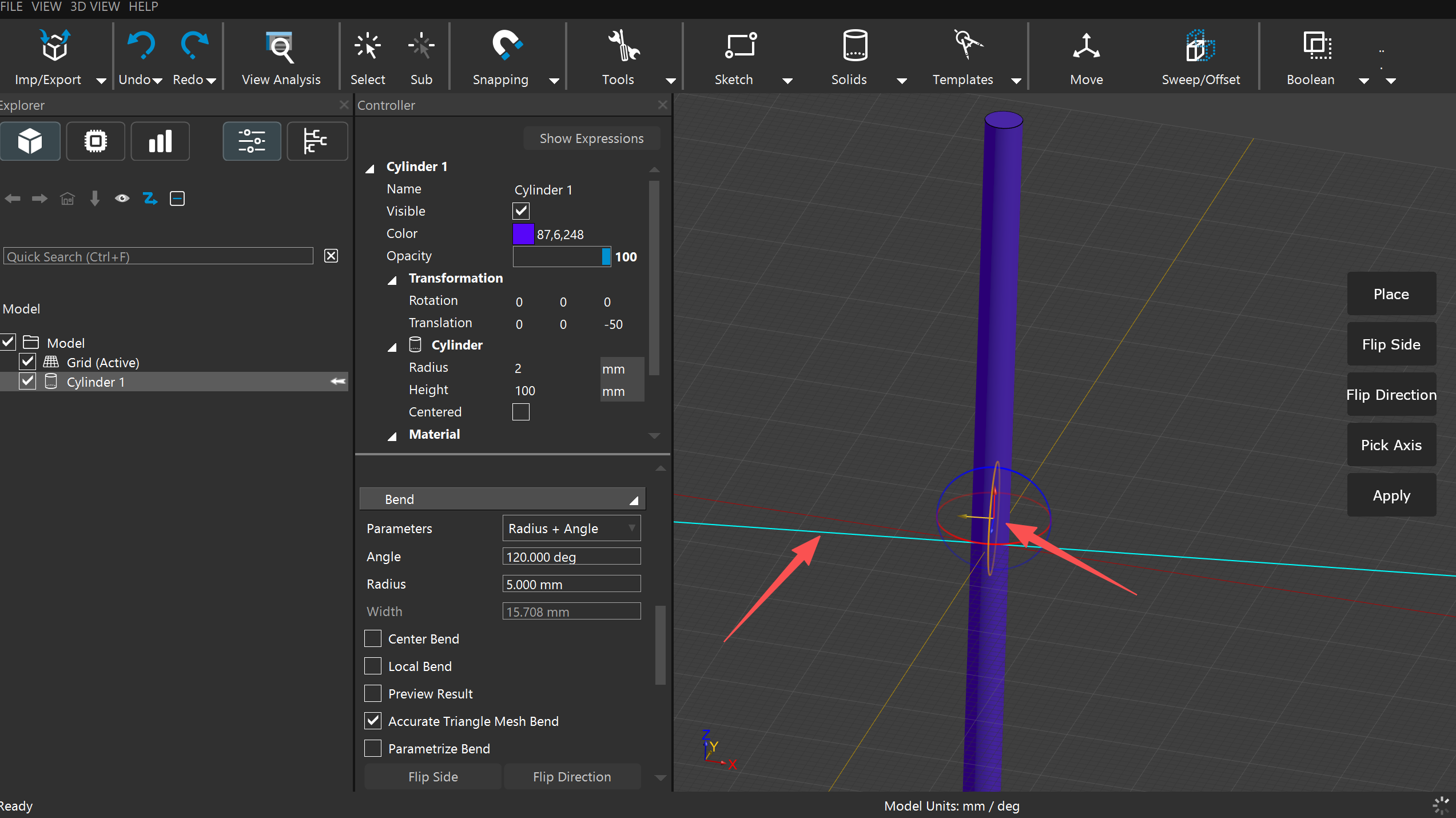Click the Sweep/Offset tool icon

[x=1200, y=46]
